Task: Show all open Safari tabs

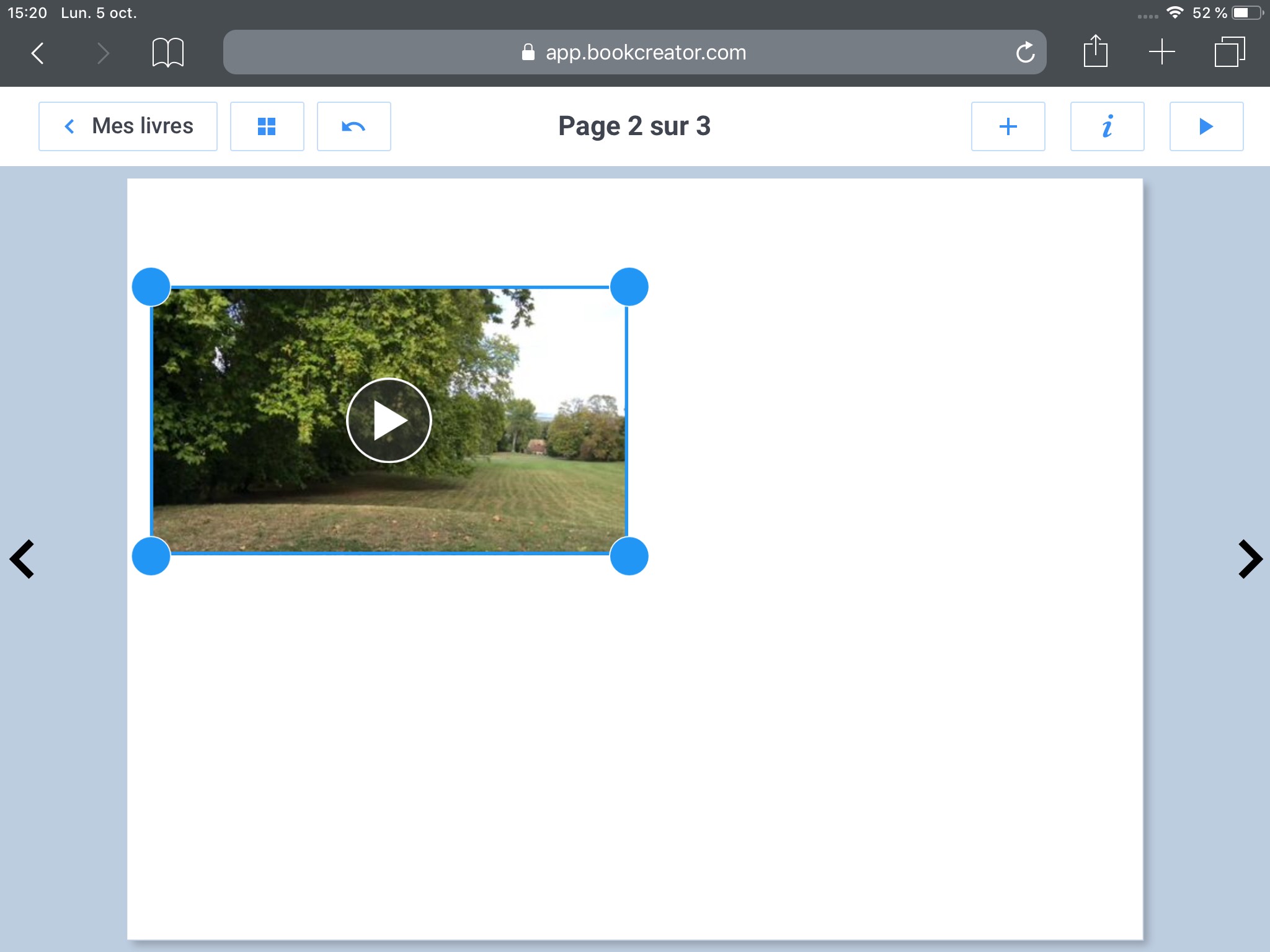Action: coord(1229,52)
